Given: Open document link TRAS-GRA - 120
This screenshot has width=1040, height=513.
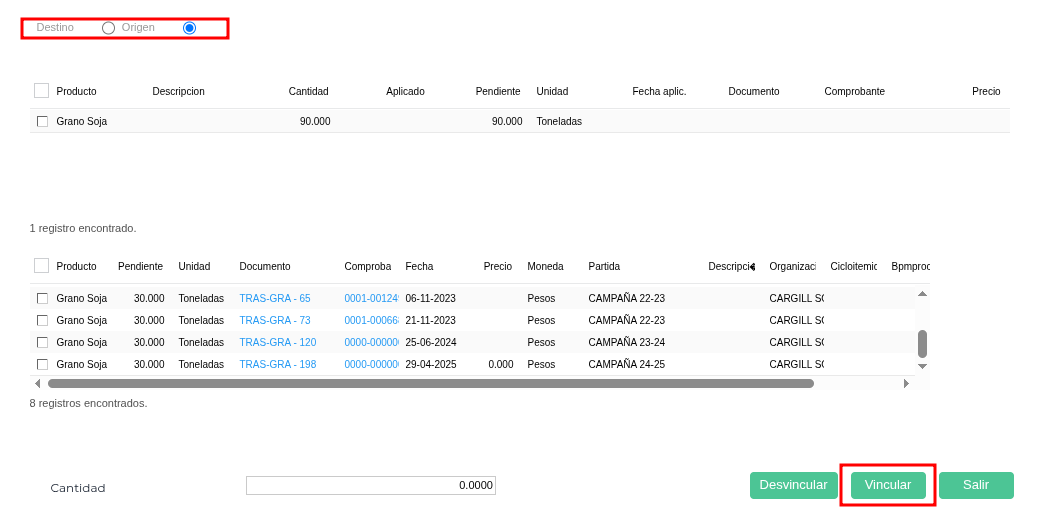Looking at the screenshot, I should click(x=277, y=342).
